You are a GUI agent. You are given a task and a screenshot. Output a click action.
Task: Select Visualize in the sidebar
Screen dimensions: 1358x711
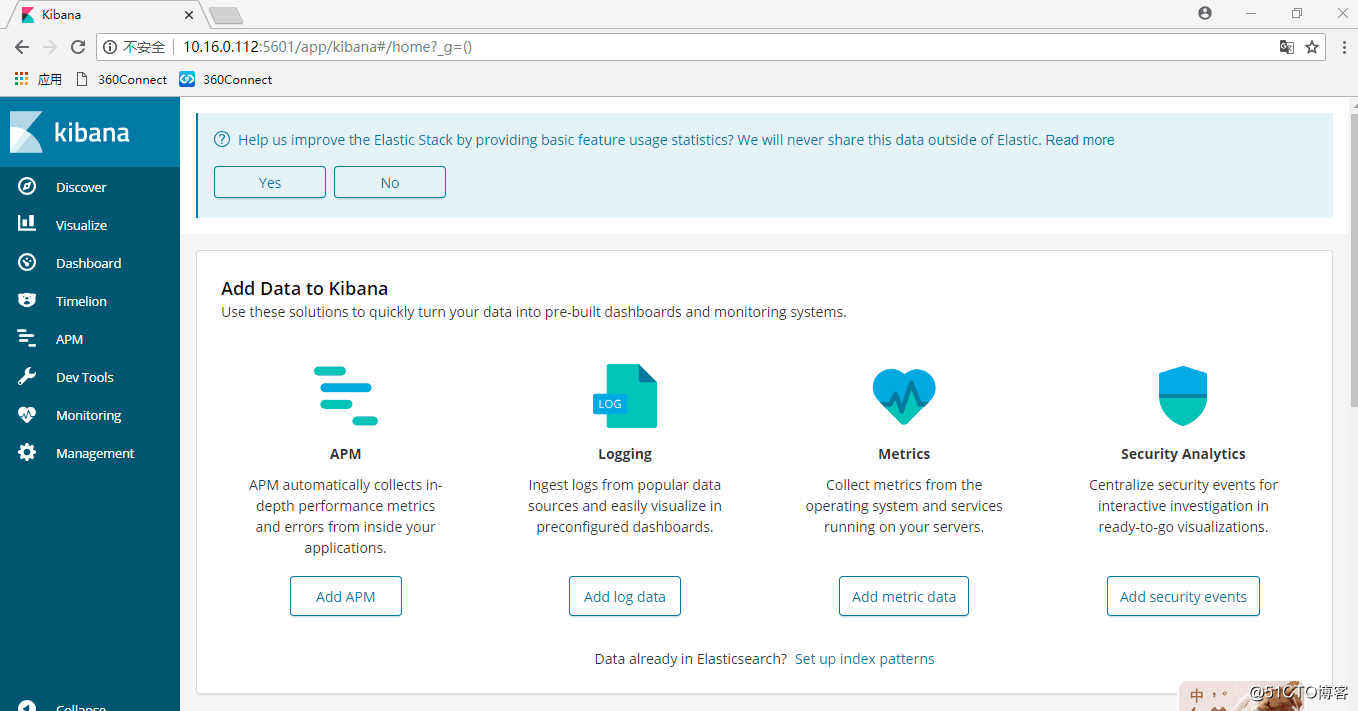(x=81, y=225)
